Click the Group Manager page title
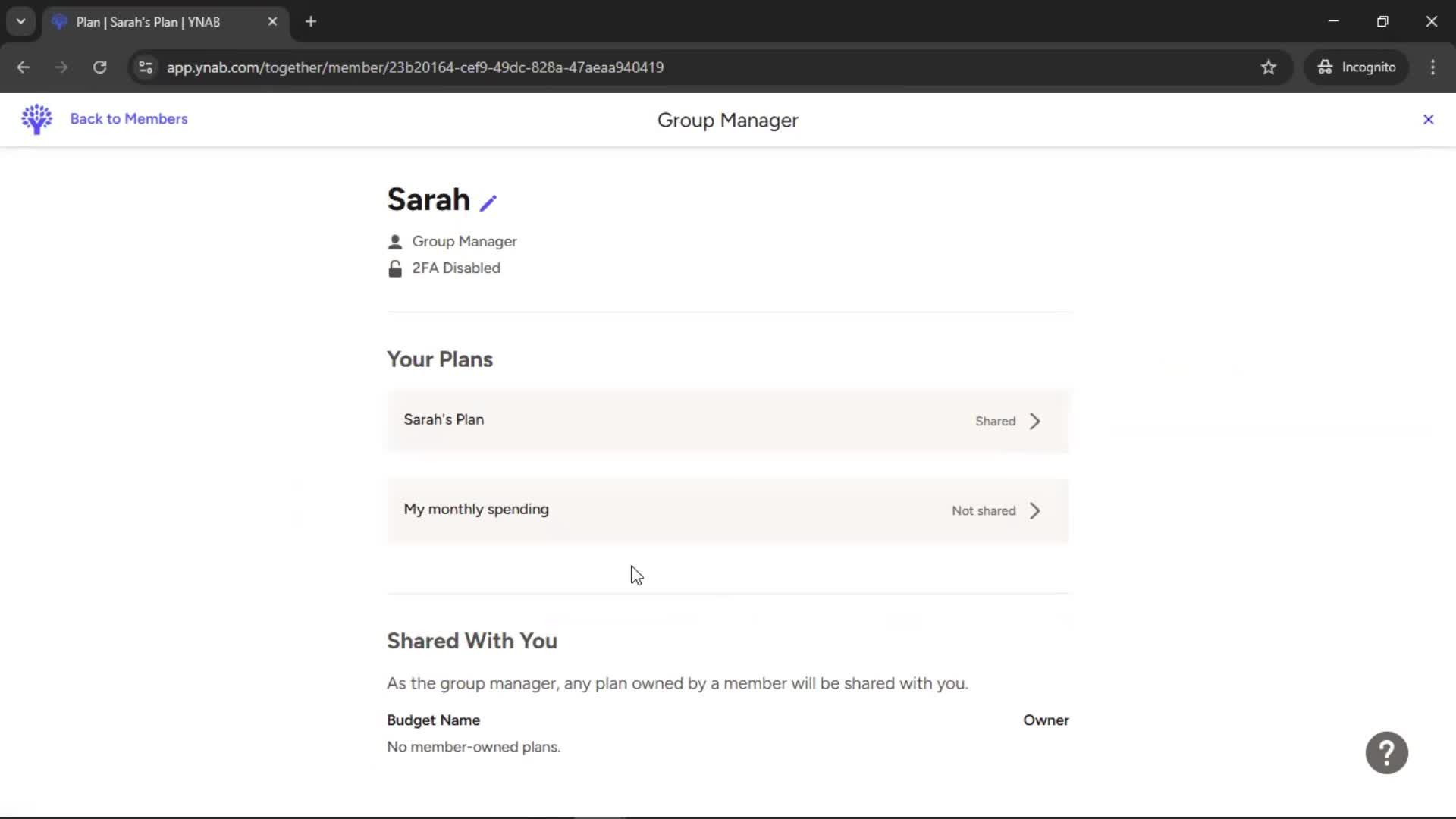 [x=727, y=121]
